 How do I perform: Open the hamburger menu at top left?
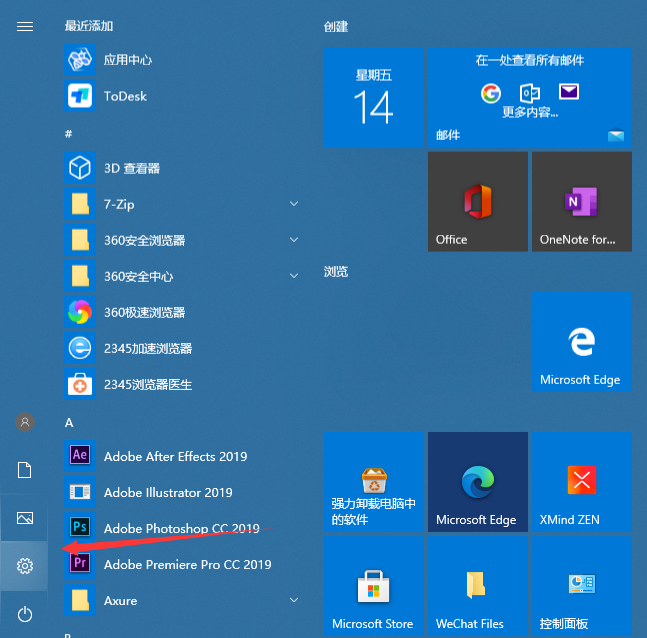point(25,27)
